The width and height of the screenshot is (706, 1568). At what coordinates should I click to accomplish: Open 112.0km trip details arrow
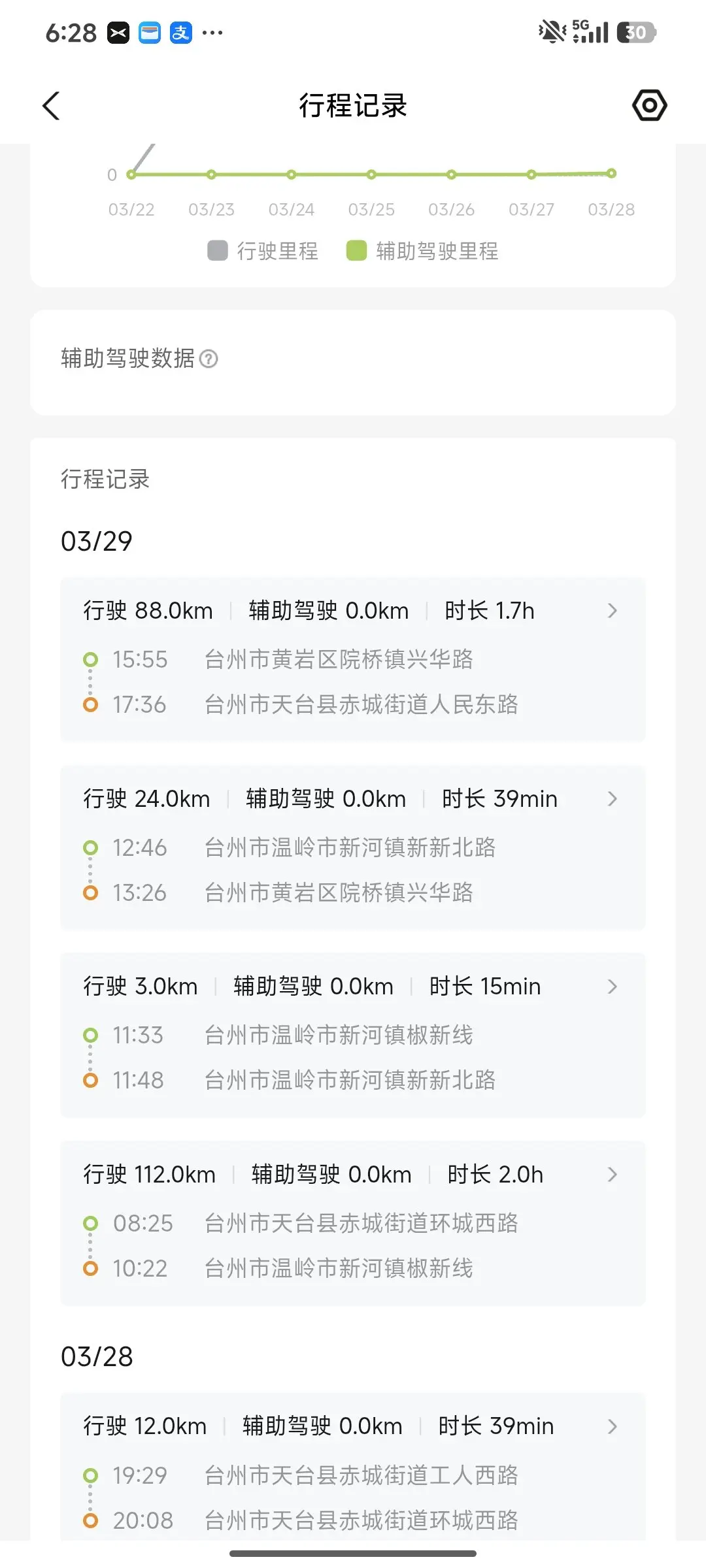coord(612,1175)
